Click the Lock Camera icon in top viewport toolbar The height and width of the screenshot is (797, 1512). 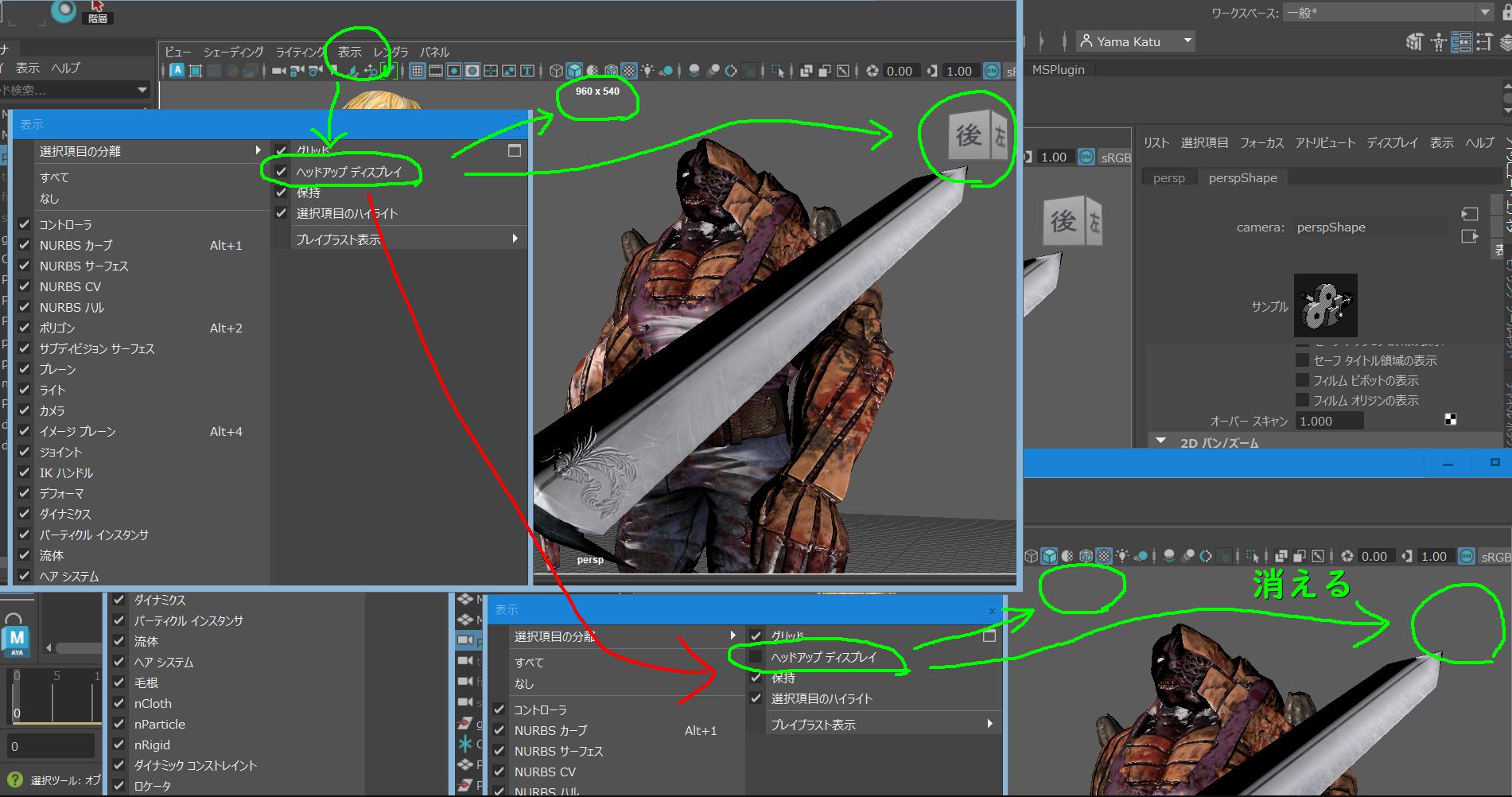coord(296,71)
